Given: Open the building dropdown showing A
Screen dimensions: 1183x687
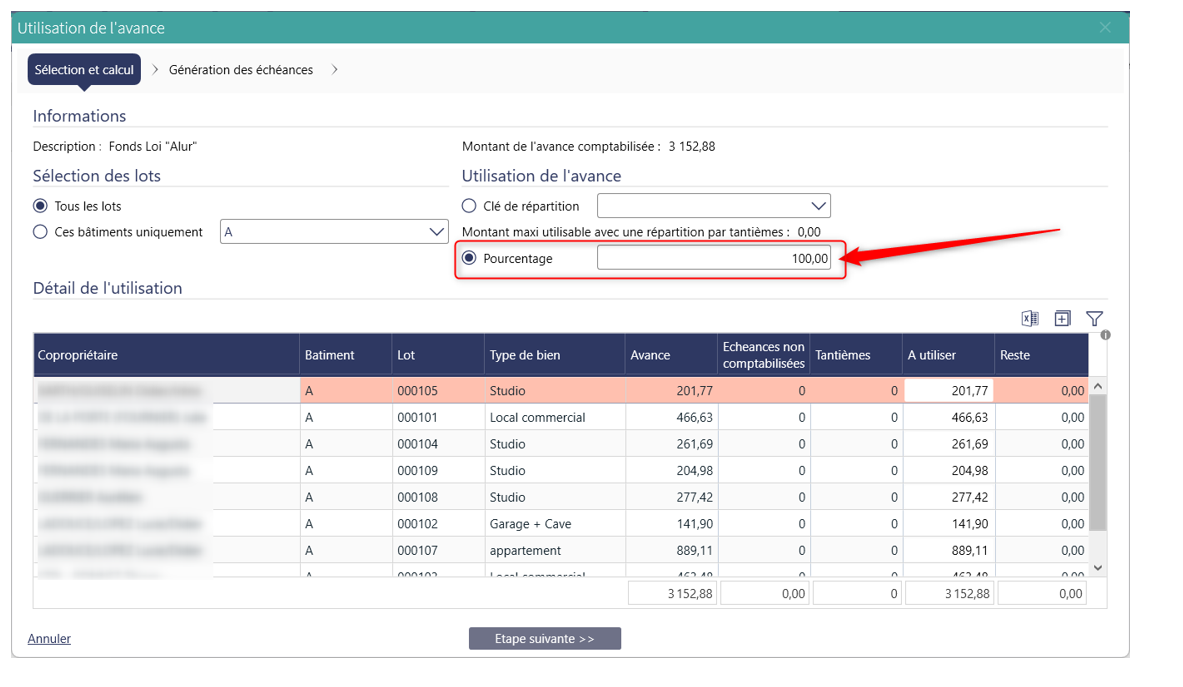Looking at the screenshot, I should 334,232.
